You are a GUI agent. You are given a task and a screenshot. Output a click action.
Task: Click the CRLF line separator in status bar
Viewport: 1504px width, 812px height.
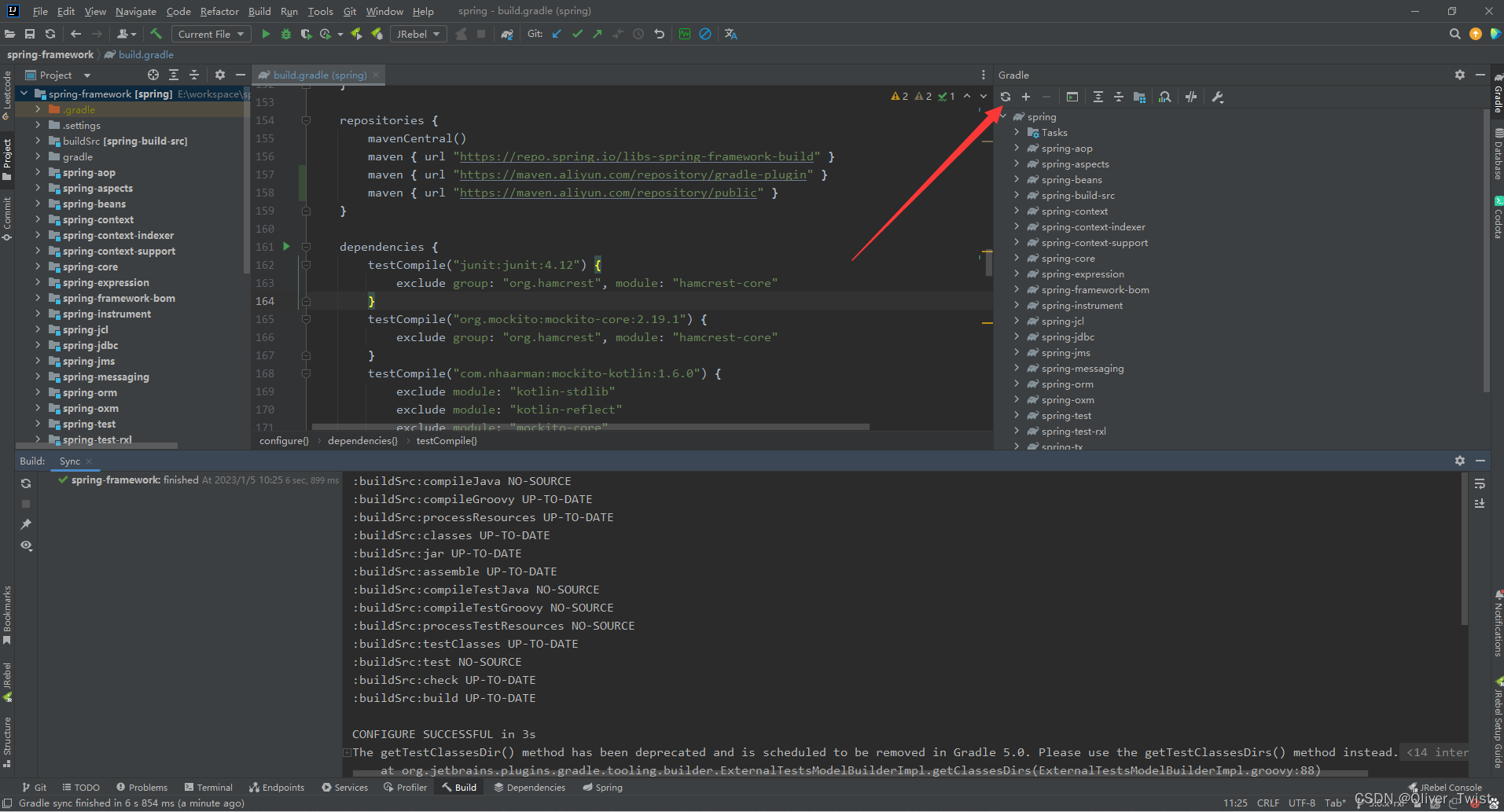pos(1267,803)
